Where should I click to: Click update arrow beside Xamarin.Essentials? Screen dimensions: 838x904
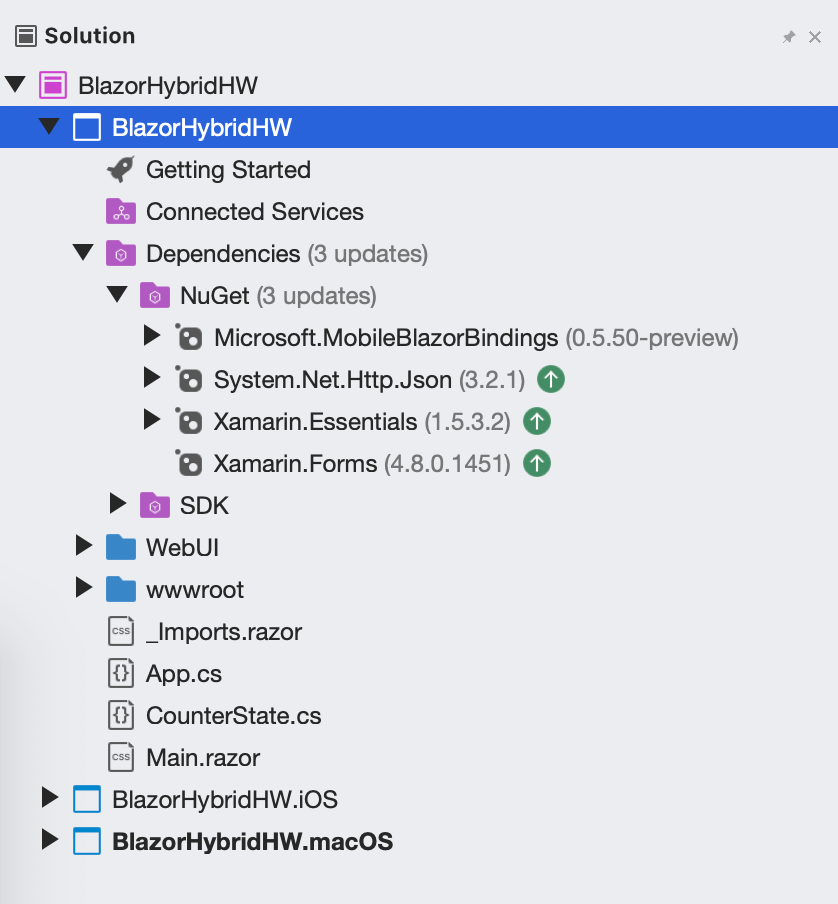[x=537, y=421]
